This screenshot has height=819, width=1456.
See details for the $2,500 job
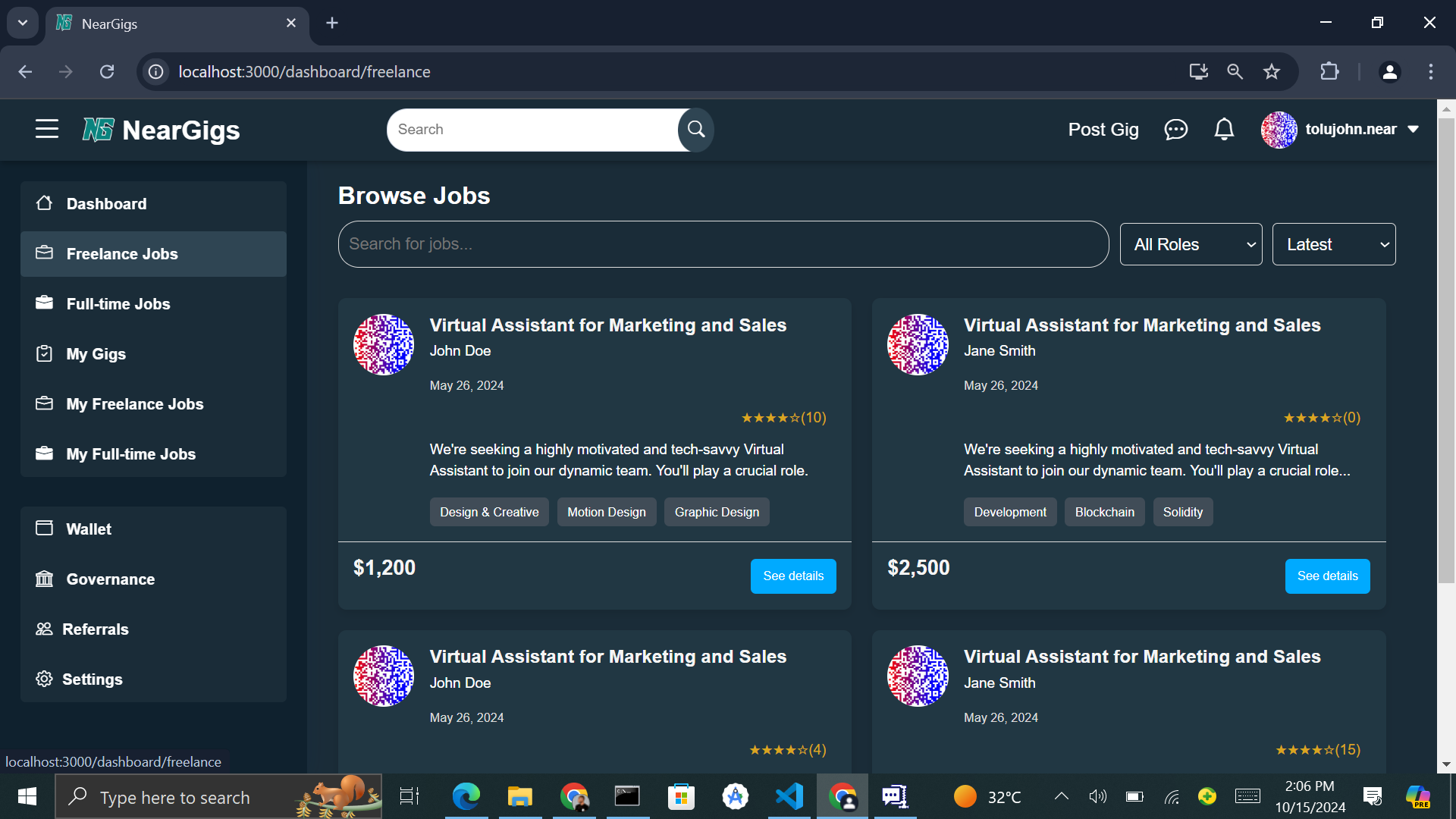pos(1327,576)
